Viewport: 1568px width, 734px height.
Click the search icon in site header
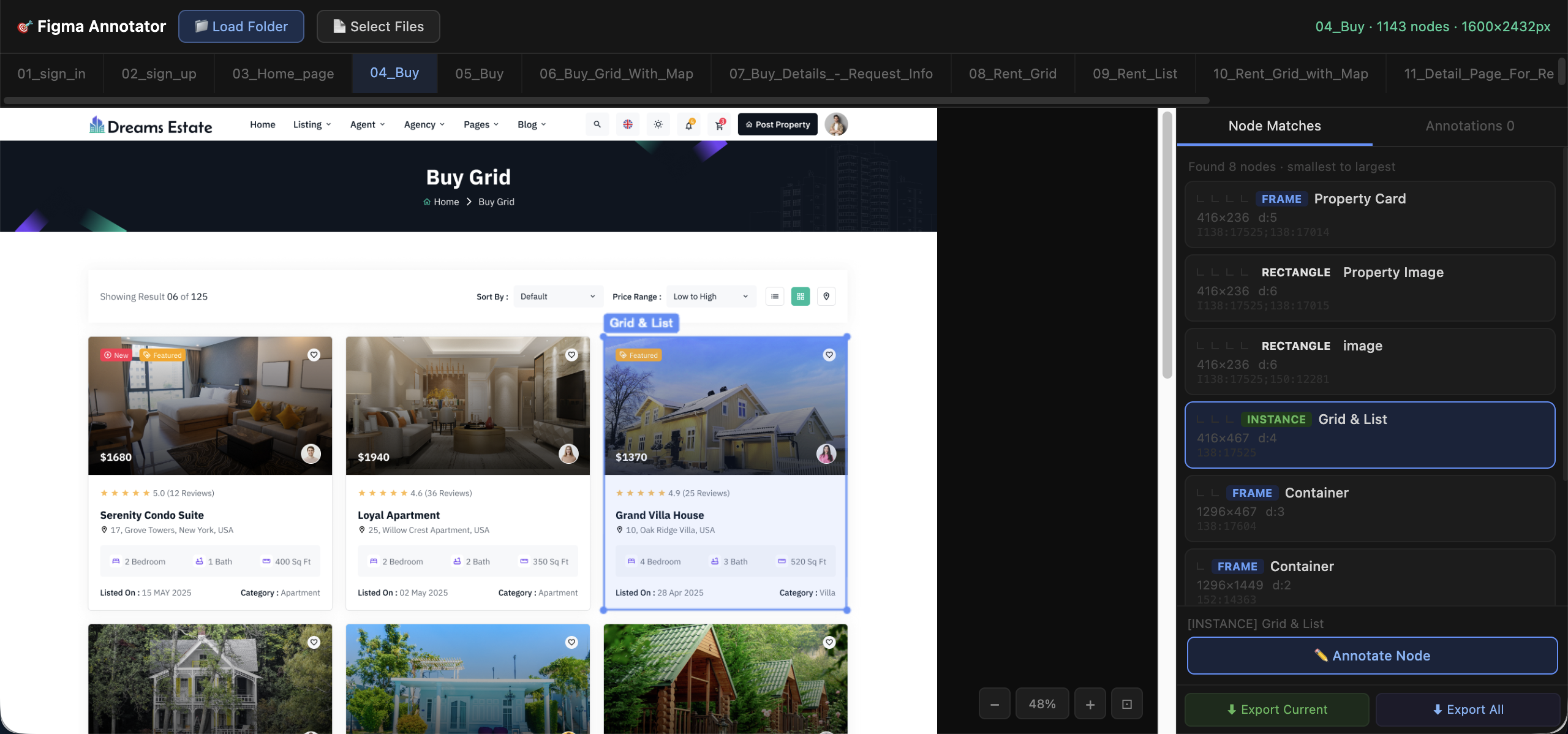pos(597,124)
